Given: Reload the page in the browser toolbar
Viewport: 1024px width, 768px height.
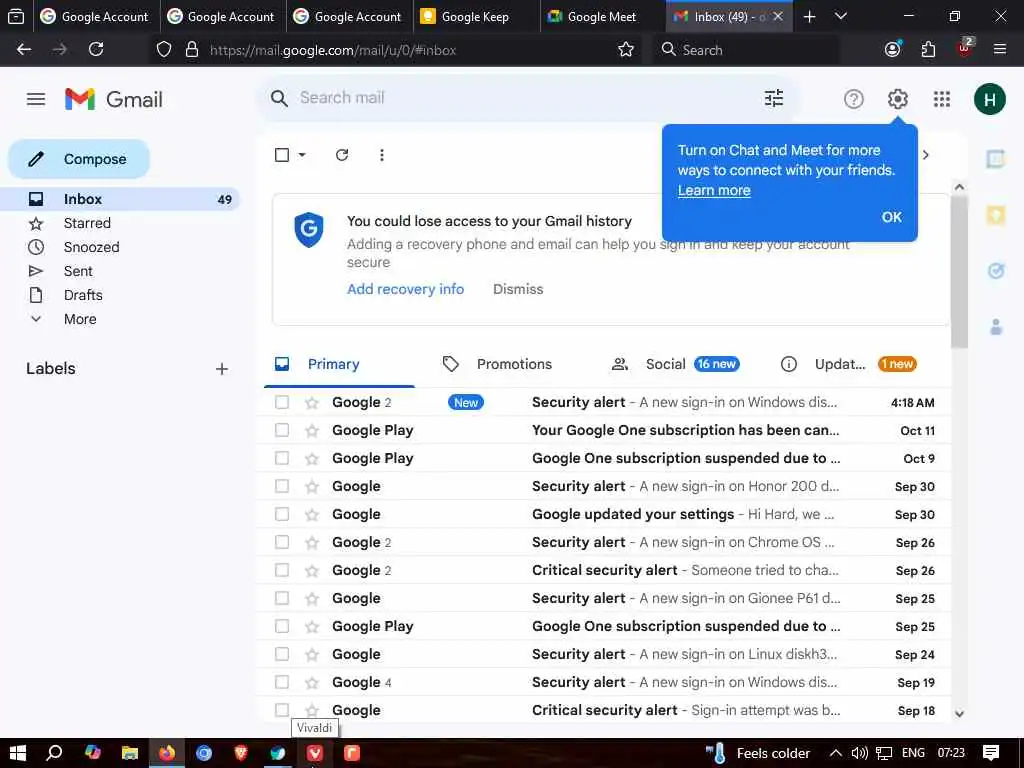Looking at the screenshot, I should pyautogui.click(x=96, y=50).
